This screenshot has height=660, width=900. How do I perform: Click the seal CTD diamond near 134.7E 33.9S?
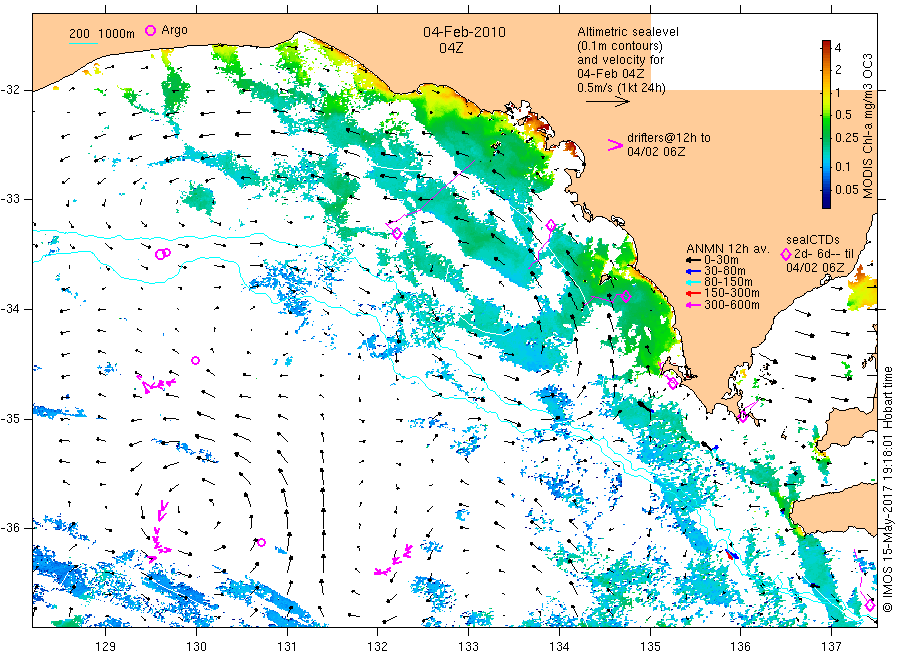coord(626,297)
